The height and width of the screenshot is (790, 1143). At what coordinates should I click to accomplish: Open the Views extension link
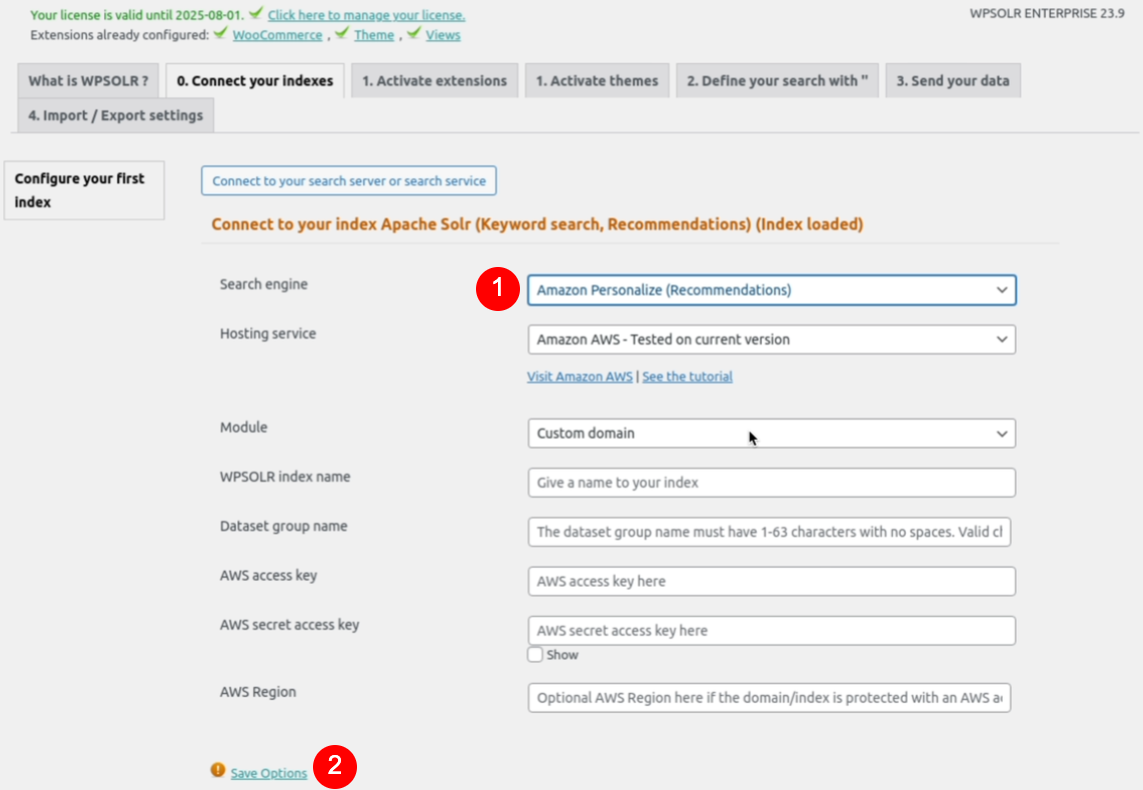coord(443,35)
